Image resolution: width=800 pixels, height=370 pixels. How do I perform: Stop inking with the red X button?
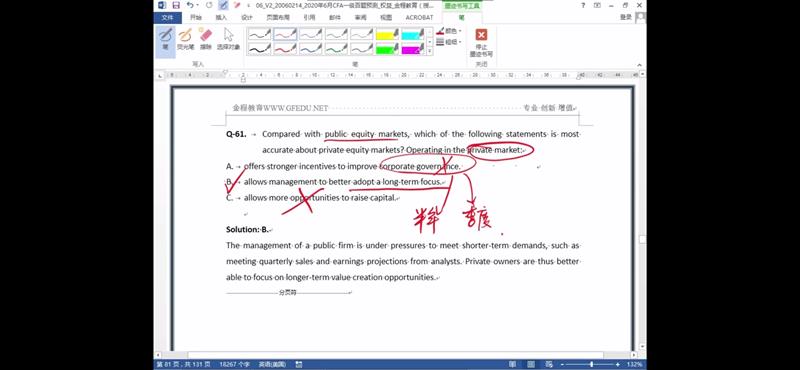point(481,42)
